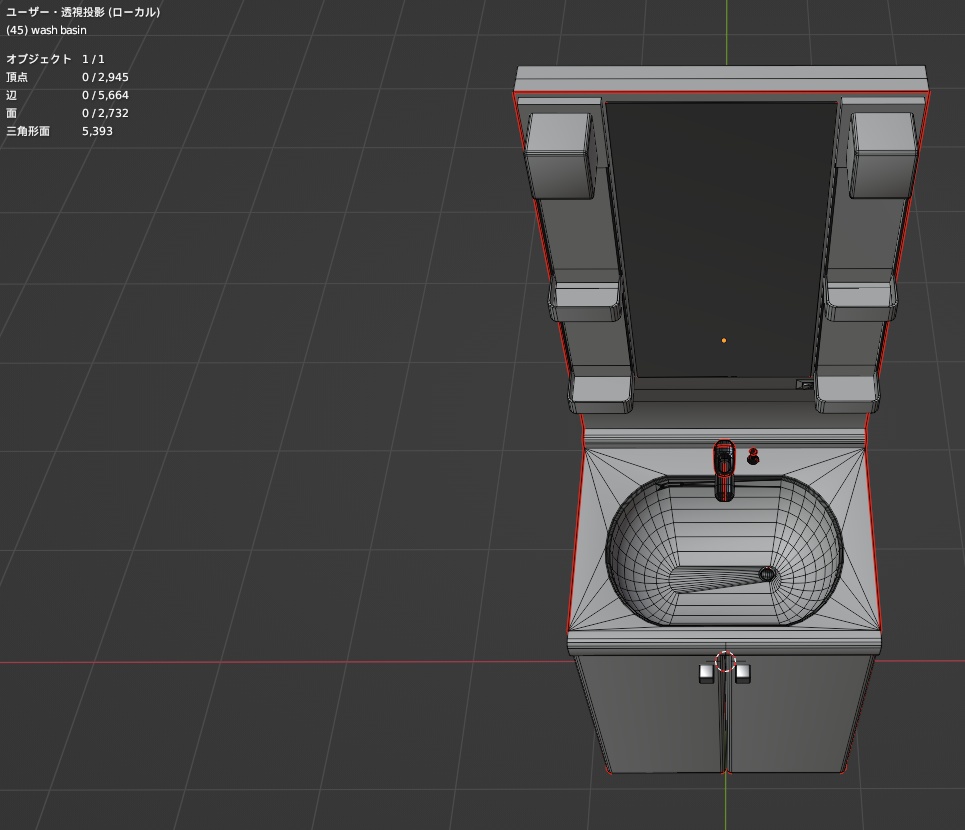This screenshot has height=830, width=965.
Task: Select the middle shelf on the right
Action: pos(859,299)
